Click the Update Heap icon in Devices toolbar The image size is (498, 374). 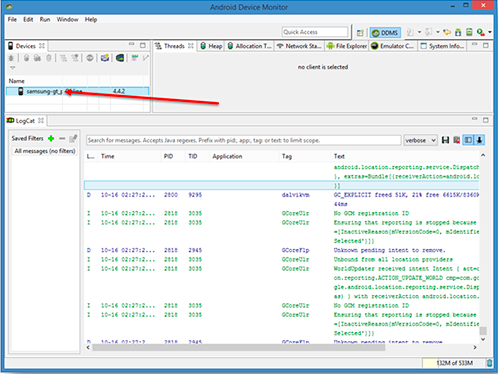click(x=26, y=58)
